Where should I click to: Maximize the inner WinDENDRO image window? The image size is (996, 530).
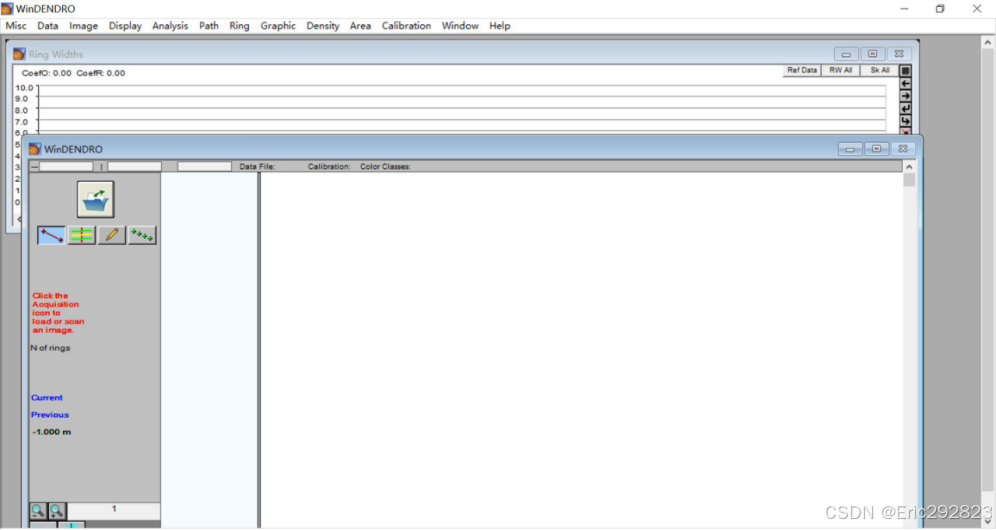[877, 149]
